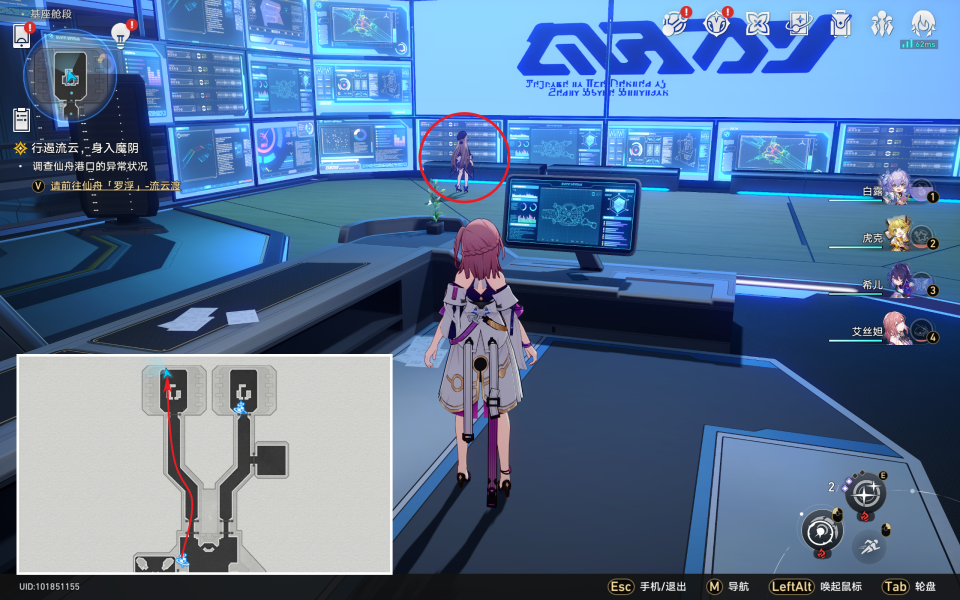Click the LeftAlt key hint badge
The width and height of the screenshot is (960, 600).
pos(792,586)
